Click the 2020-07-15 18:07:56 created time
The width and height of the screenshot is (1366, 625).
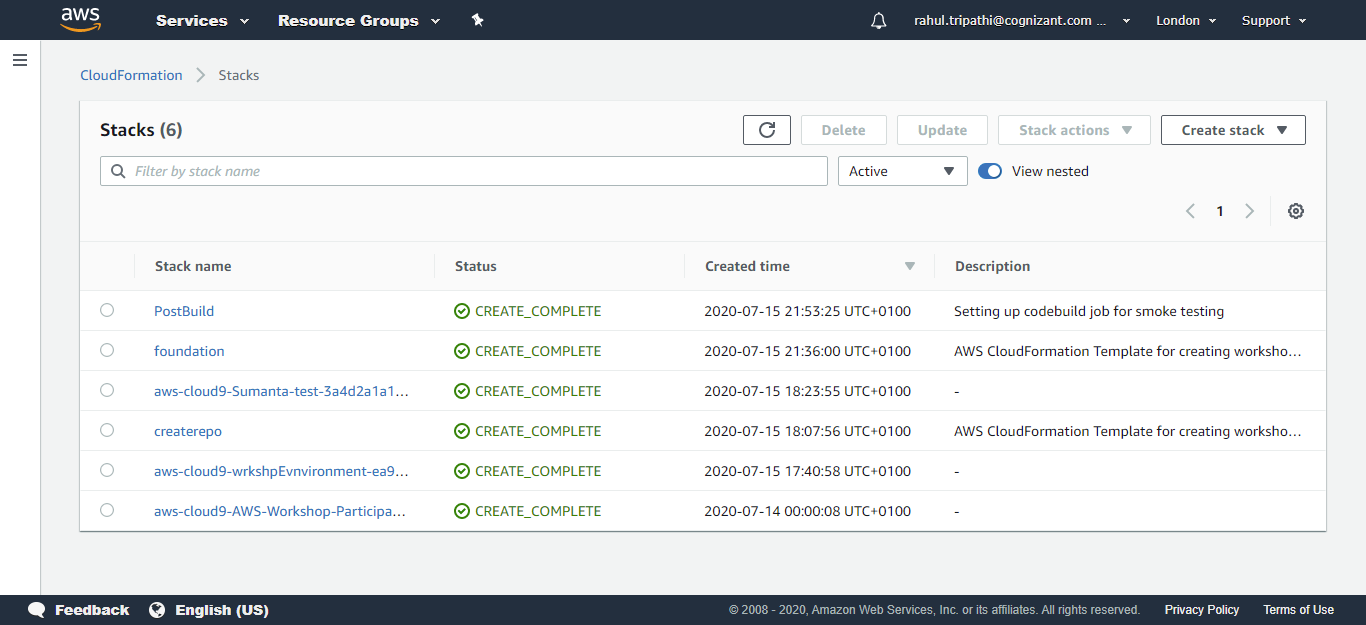point(808,431)
